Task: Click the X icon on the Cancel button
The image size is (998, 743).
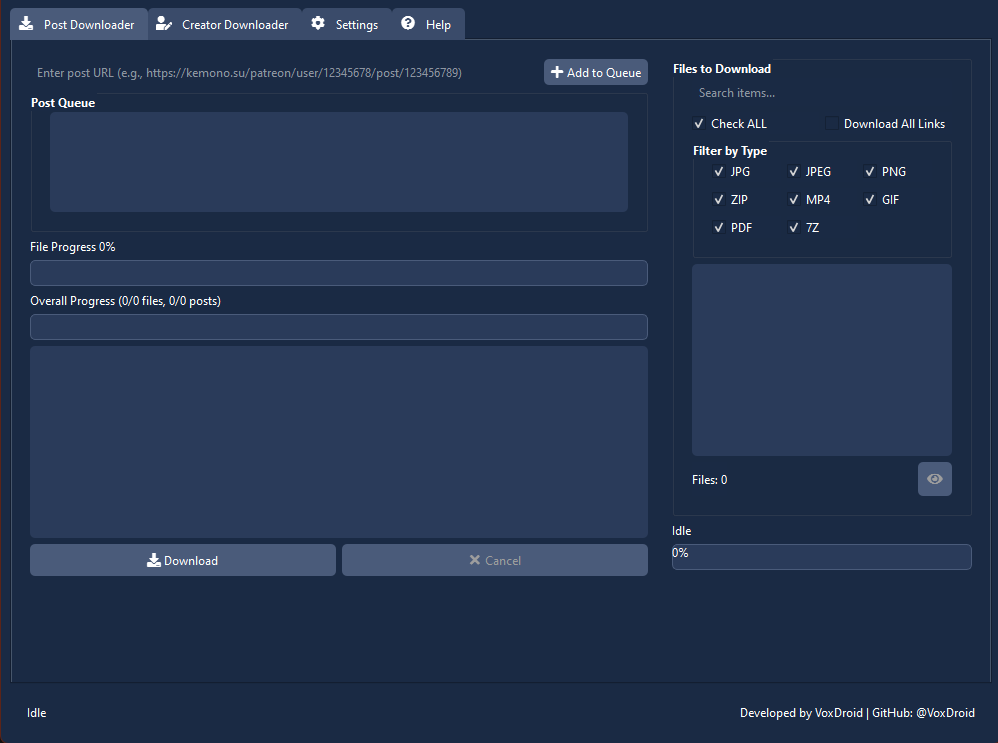Action: point(474,560)
